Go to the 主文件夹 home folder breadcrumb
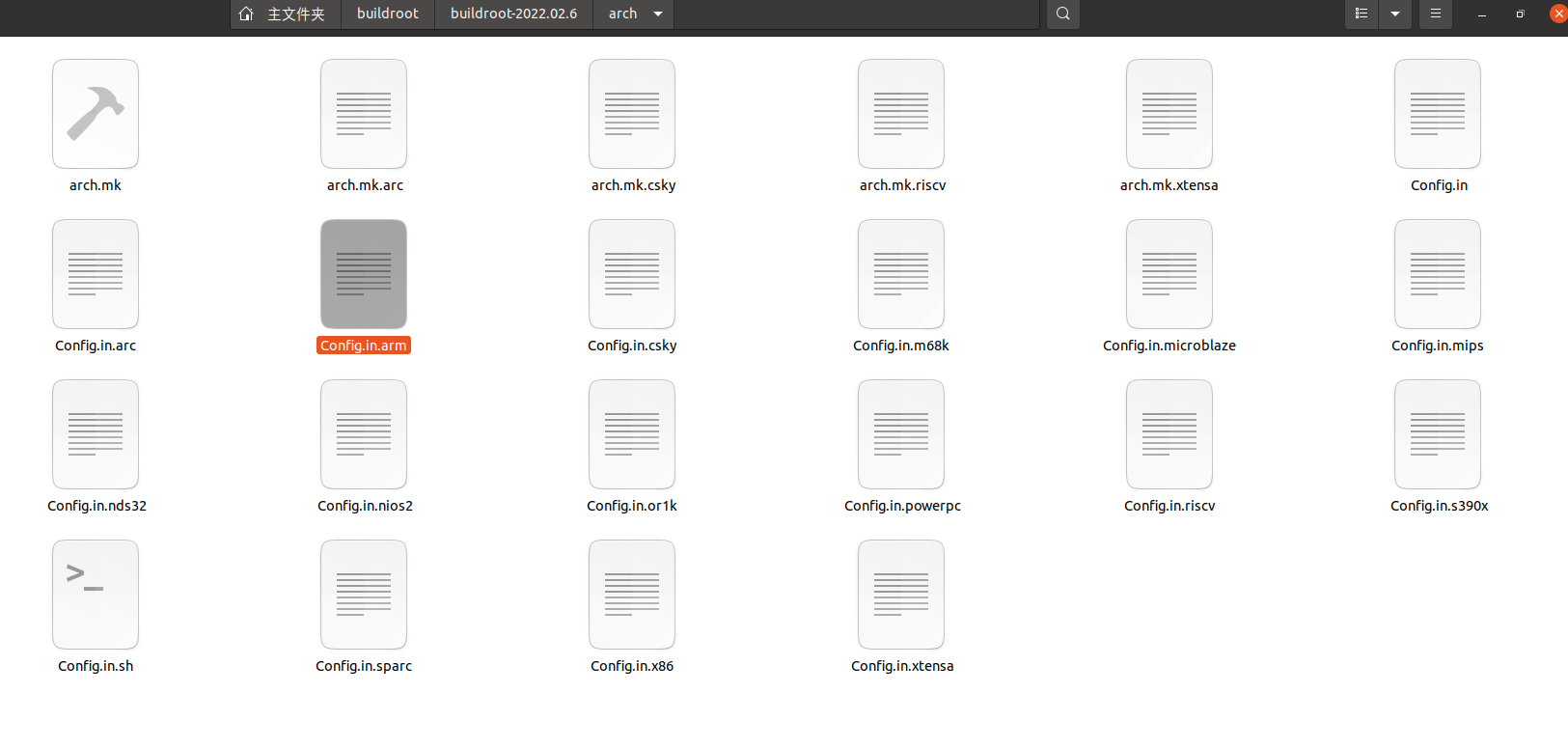Screen dimensions: 1568x749 point(286,14)
